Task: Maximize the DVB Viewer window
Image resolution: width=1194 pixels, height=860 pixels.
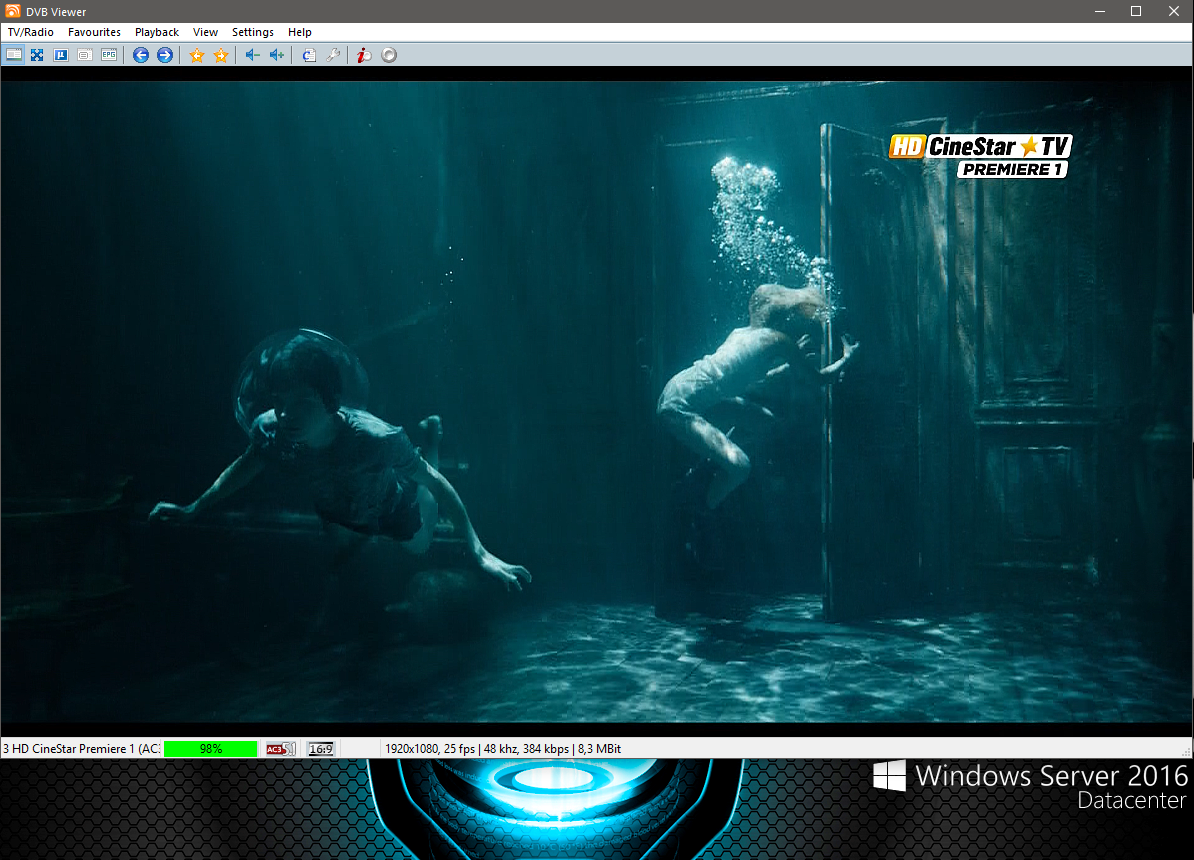Action: point(1136,11)
